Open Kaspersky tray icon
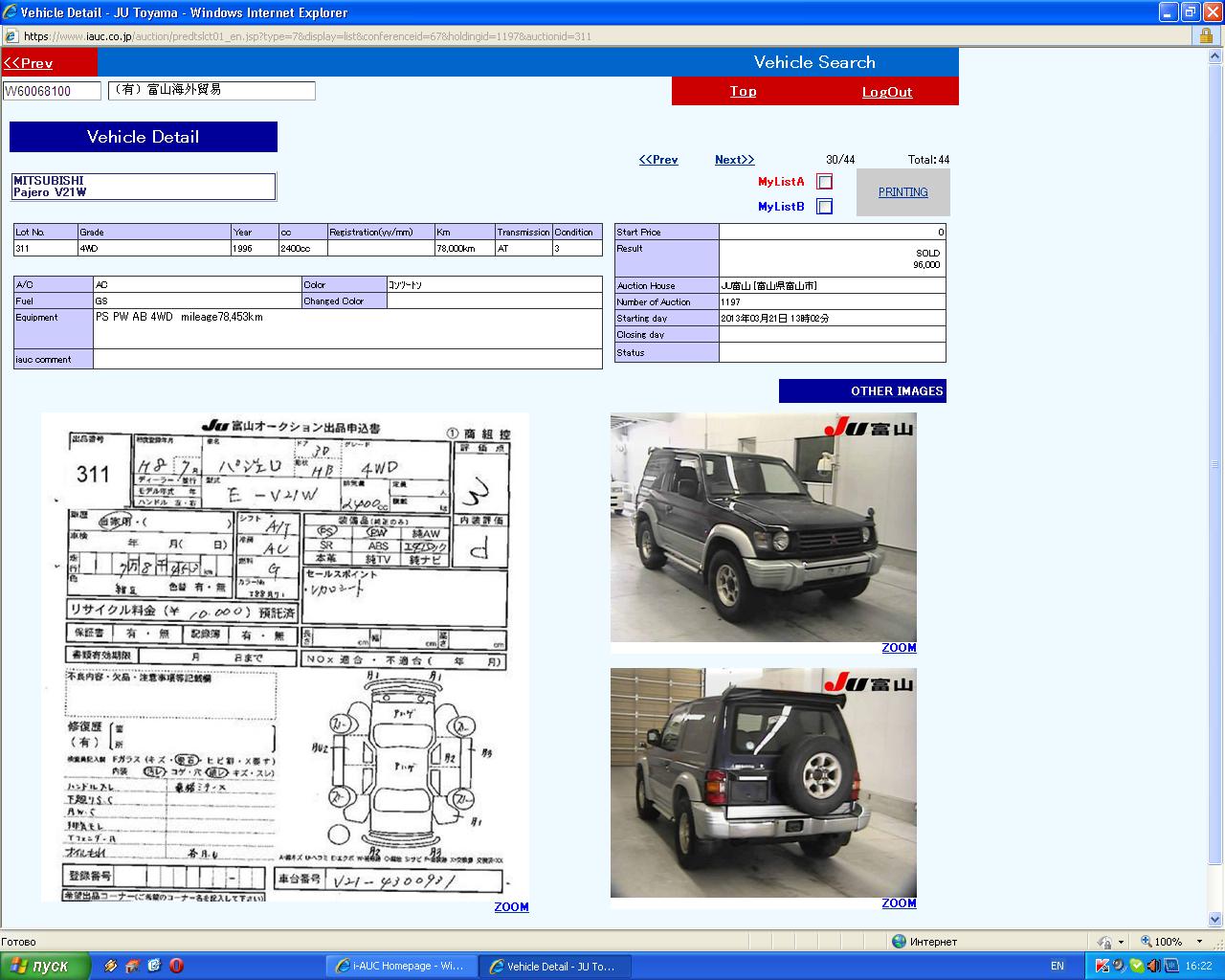The image size is (1225, 980). click(1102, 967)
